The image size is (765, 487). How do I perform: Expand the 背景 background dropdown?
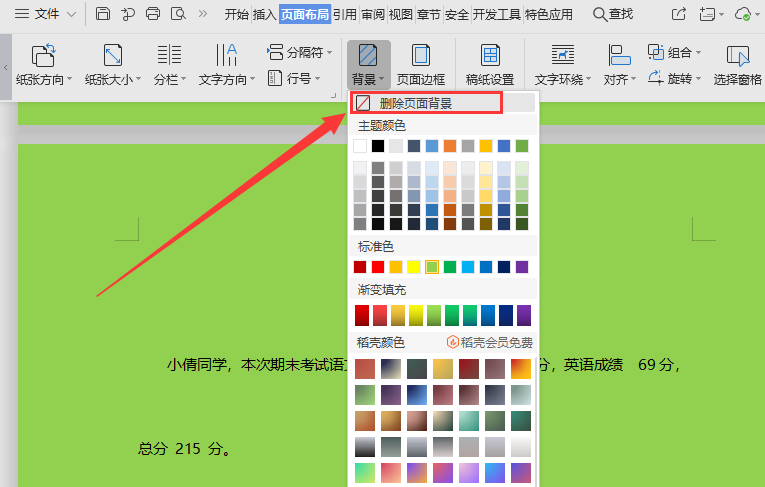coord(368,79)
